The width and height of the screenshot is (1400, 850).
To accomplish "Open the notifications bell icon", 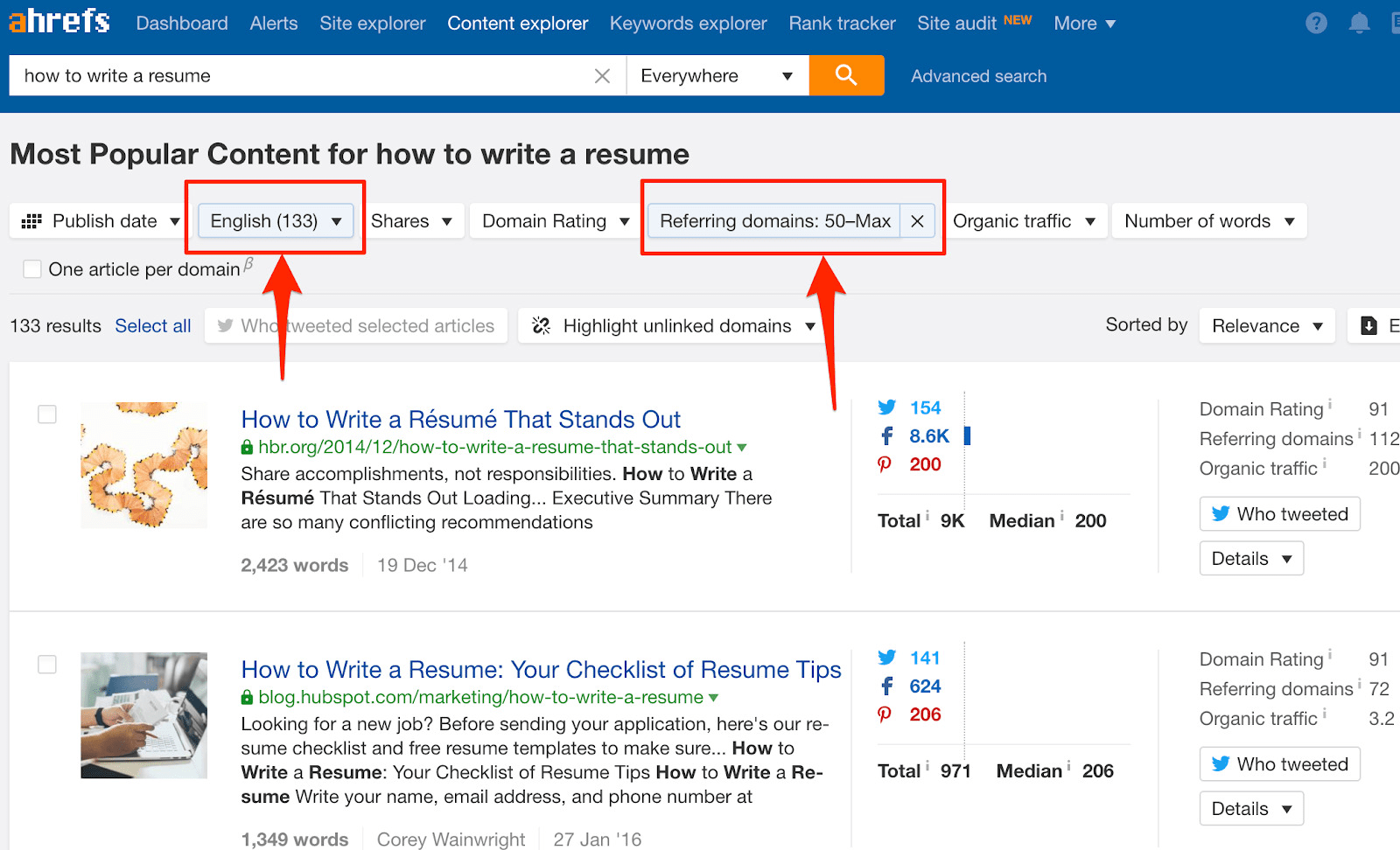I will coord(1359,24).
